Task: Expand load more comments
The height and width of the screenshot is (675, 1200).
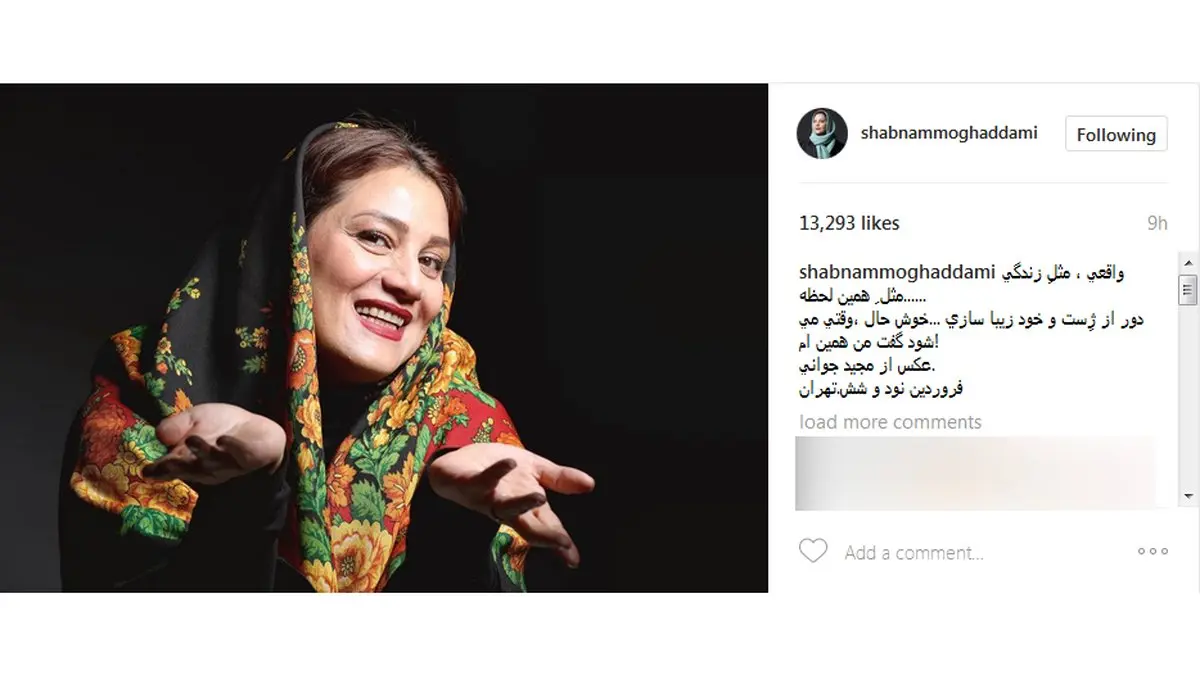Action: pyautogui.click(x=890, y=422)
